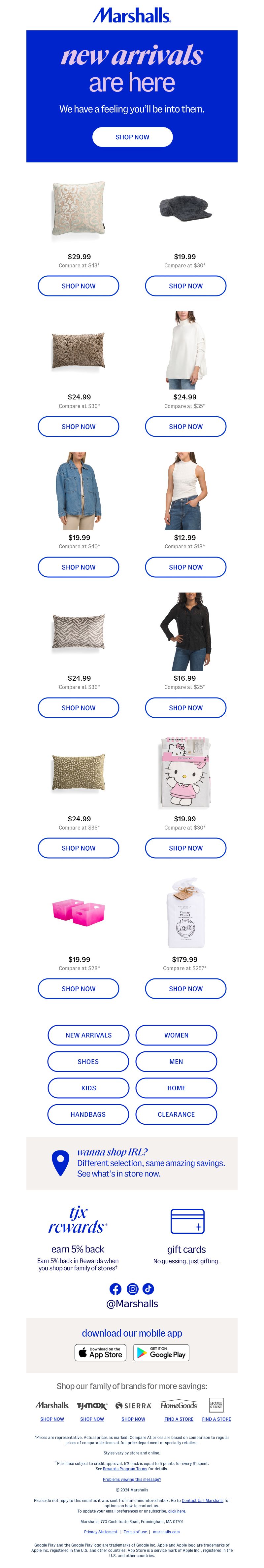Click the Hello Kitty product image
Screen dimensions: 264x1568
[x=185, y=773]
